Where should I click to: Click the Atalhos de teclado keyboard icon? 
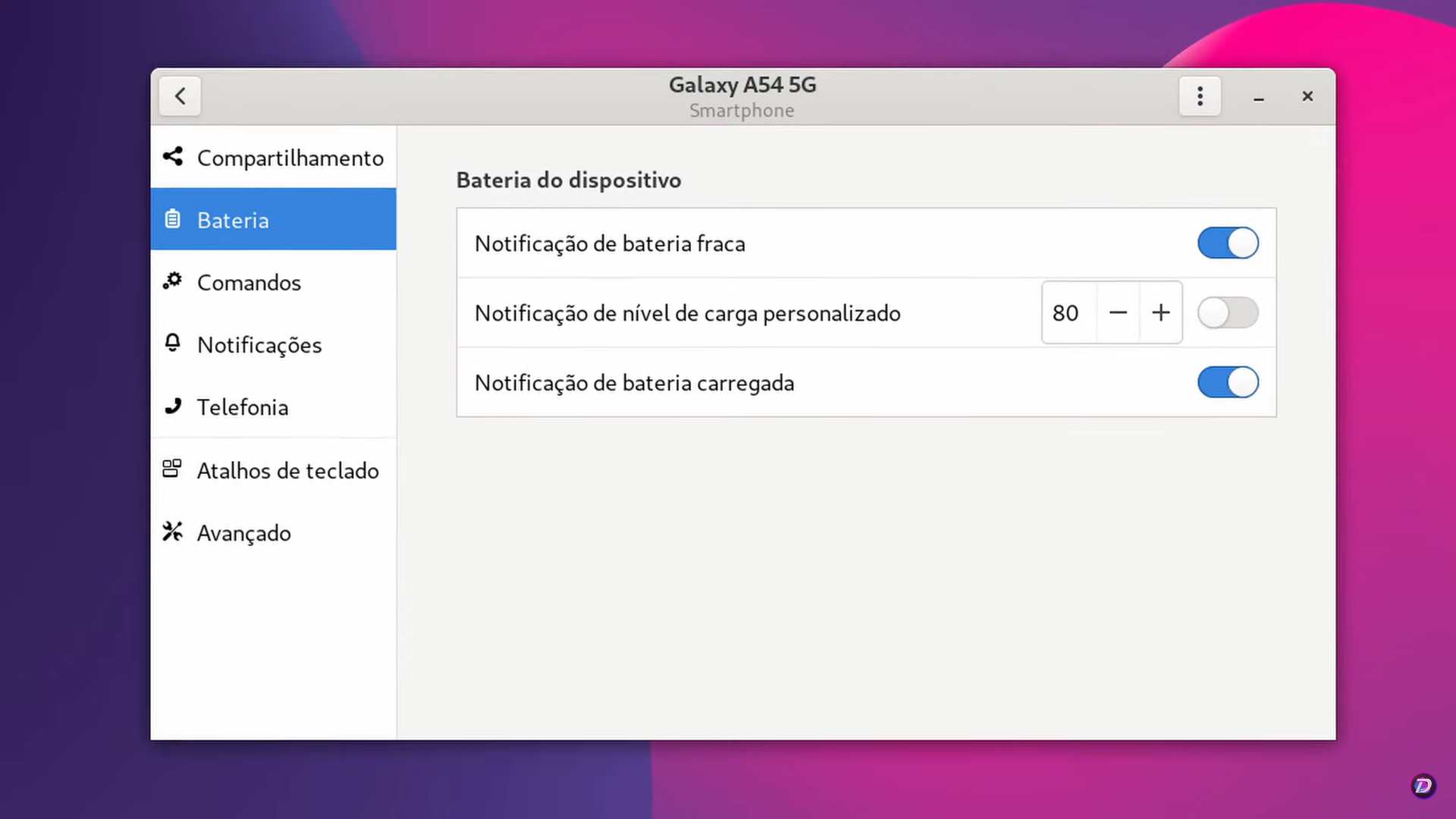(x=173, y=469)
